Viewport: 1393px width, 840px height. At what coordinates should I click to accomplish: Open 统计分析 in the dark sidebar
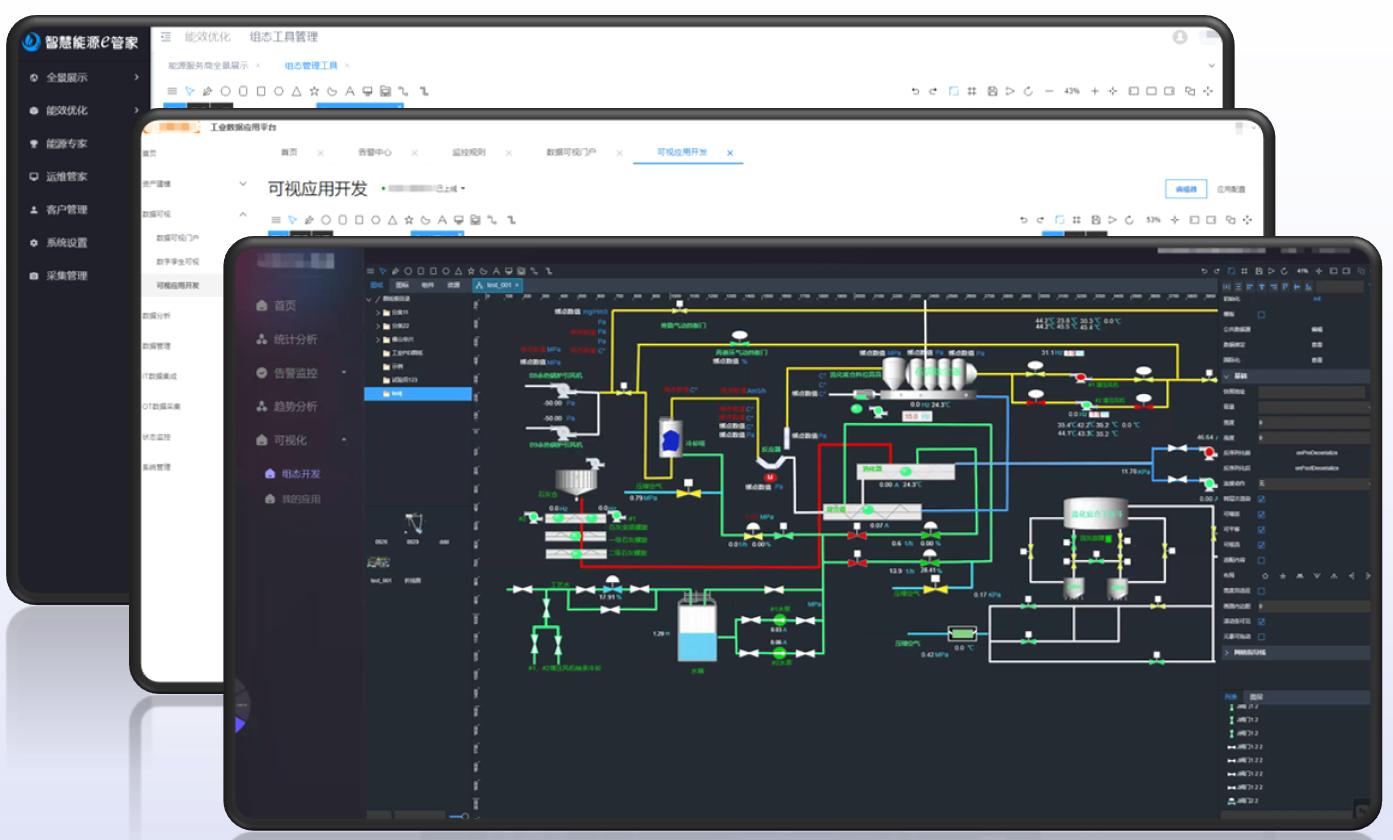[296, 339]
